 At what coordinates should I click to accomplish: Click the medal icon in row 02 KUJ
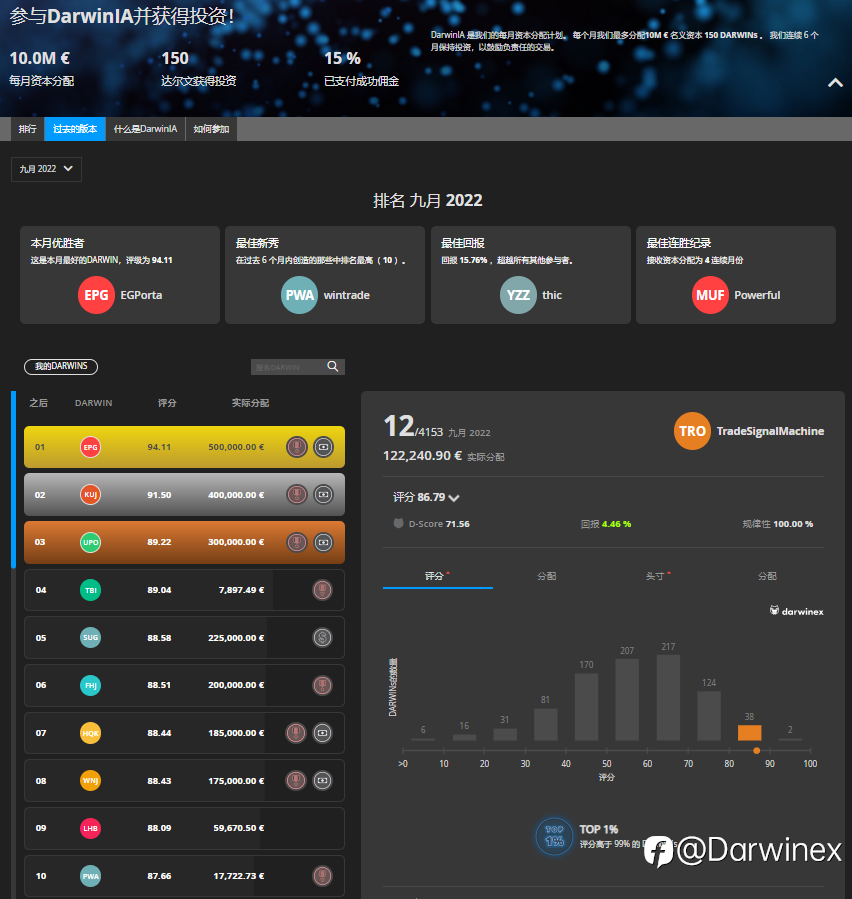297,494
